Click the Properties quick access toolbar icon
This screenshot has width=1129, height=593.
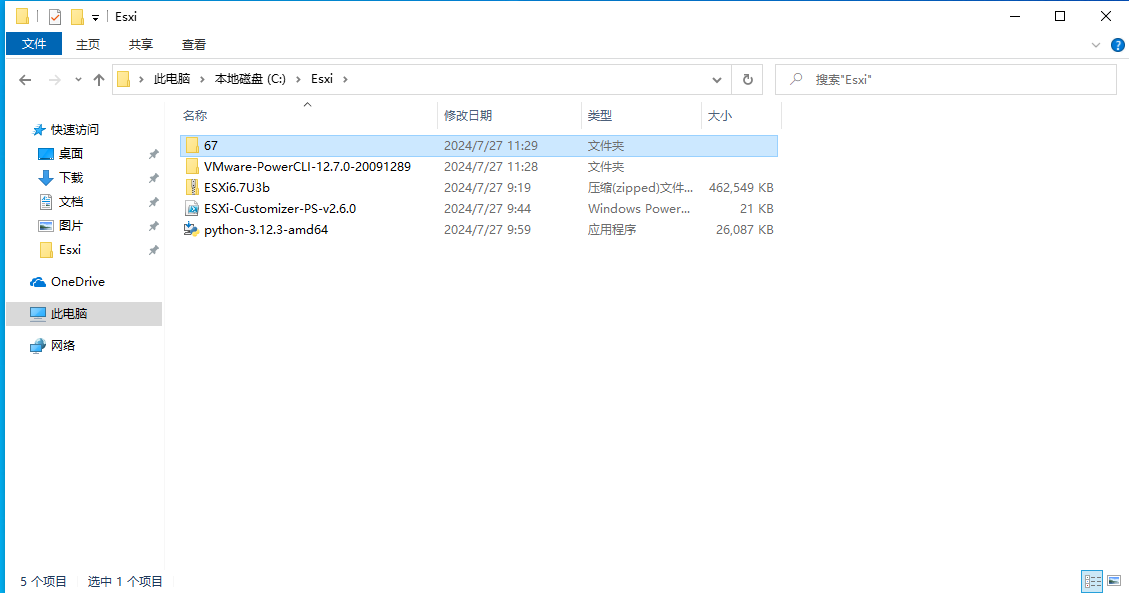(x=55, y=17)
